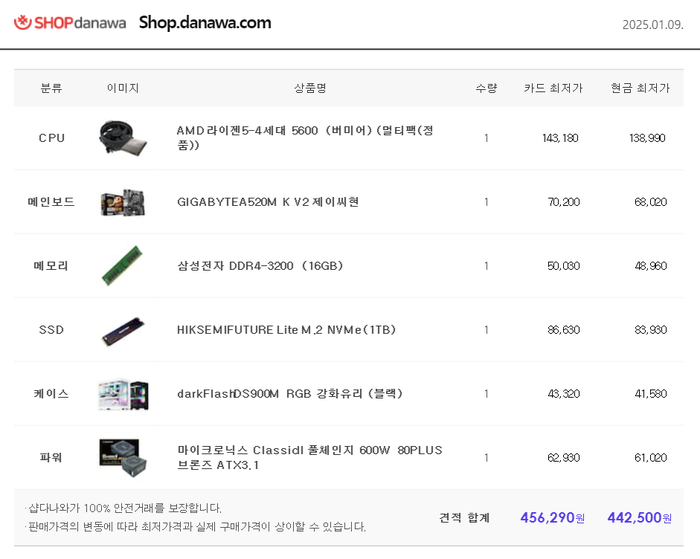The image size is (700, 559).
Task: Click the 현금 최저가 column header
Action: coord(641,88)
